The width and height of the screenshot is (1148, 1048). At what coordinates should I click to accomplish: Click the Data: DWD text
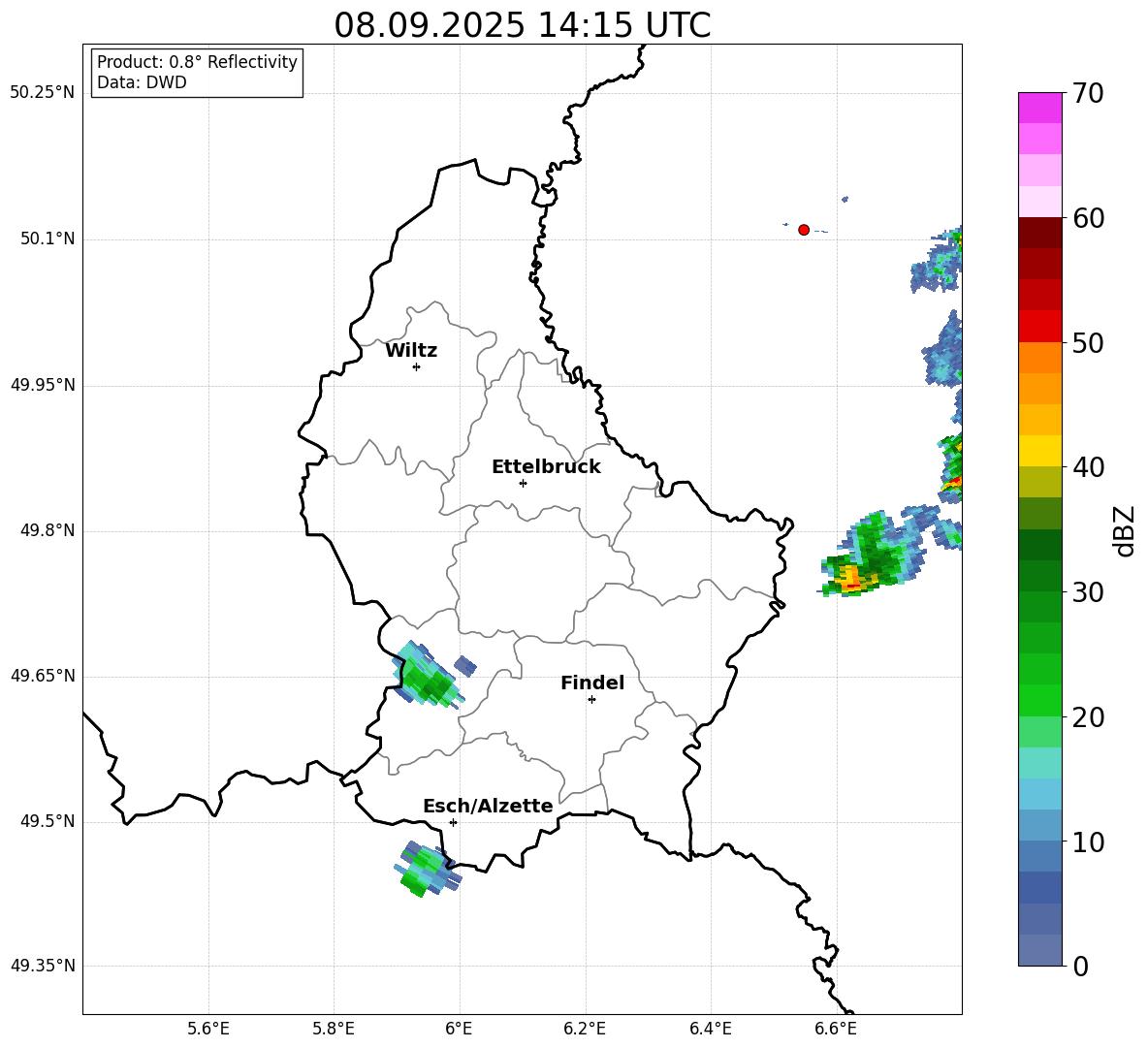[142, 82]
